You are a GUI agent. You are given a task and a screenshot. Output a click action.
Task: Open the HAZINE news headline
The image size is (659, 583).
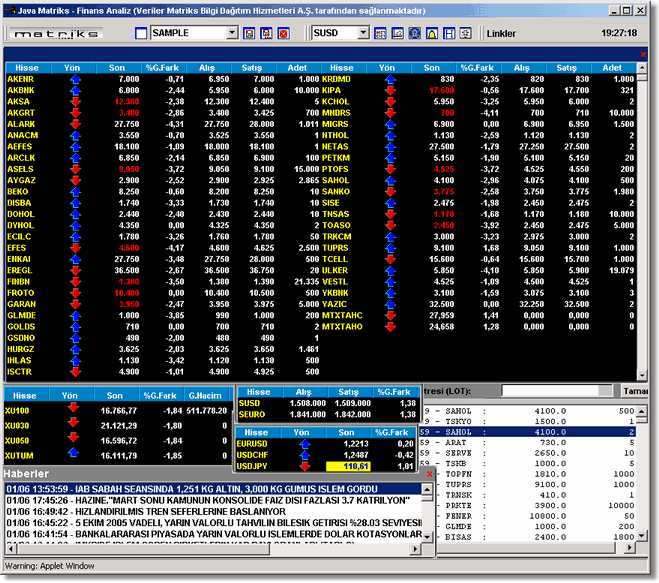[x=220, y=500]
